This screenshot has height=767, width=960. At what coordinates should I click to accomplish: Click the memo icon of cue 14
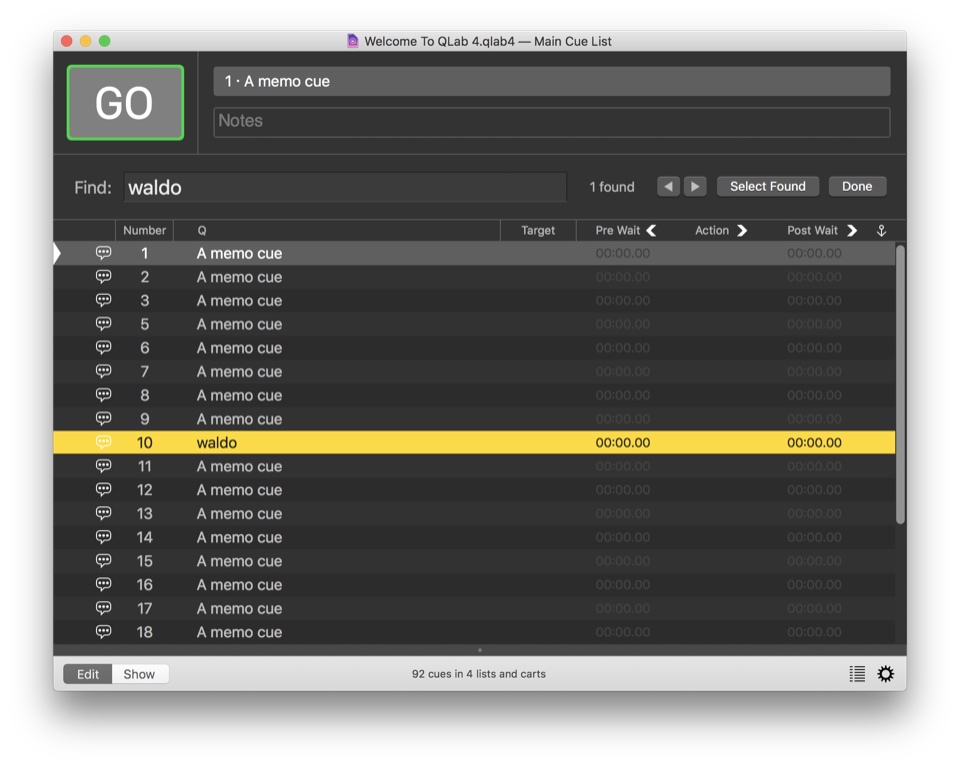(x=103, y=537)
